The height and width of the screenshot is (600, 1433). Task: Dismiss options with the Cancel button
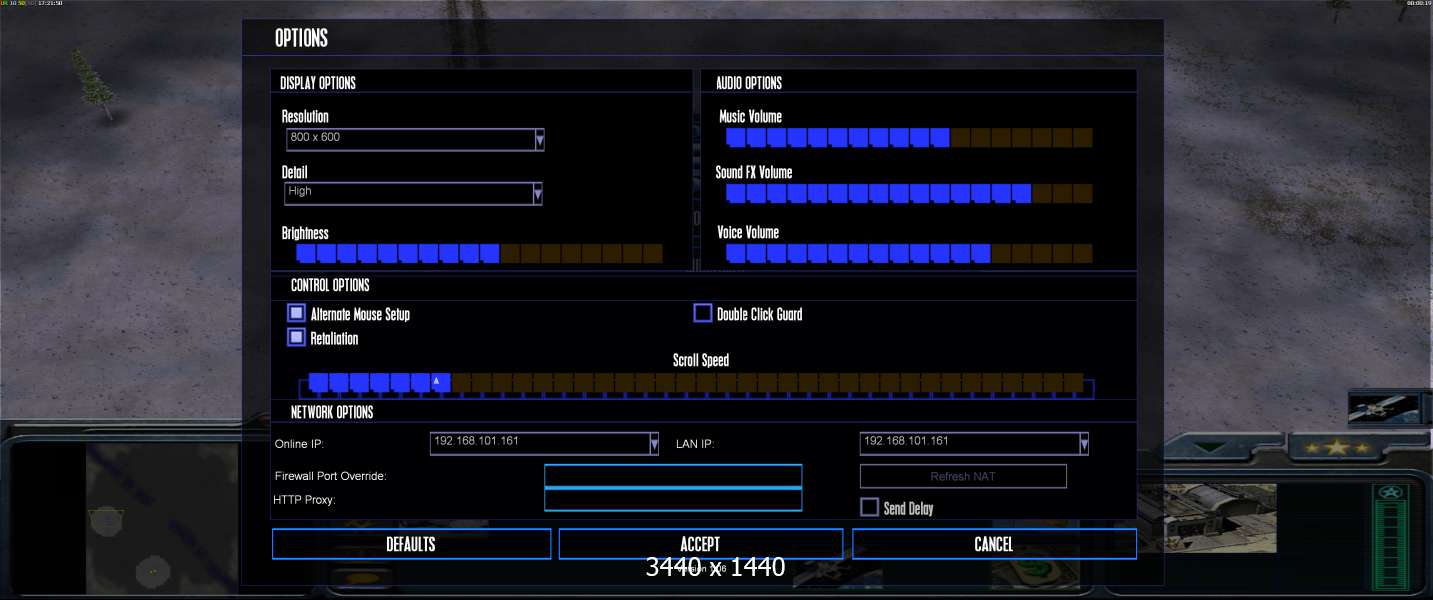pyautogui.click(x=994, y=544)
